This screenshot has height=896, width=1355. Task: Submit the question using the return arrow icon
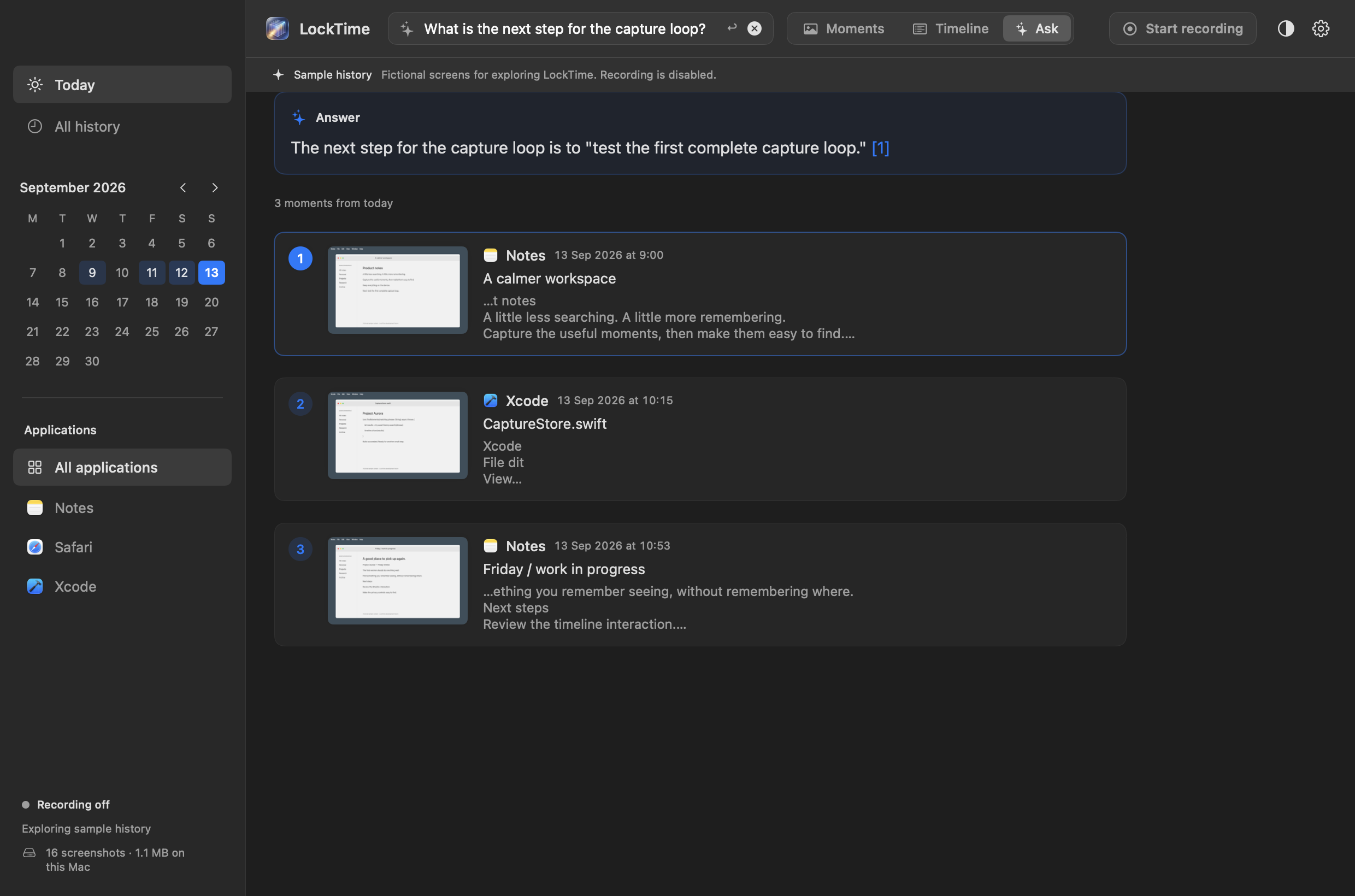coord(732,28)
